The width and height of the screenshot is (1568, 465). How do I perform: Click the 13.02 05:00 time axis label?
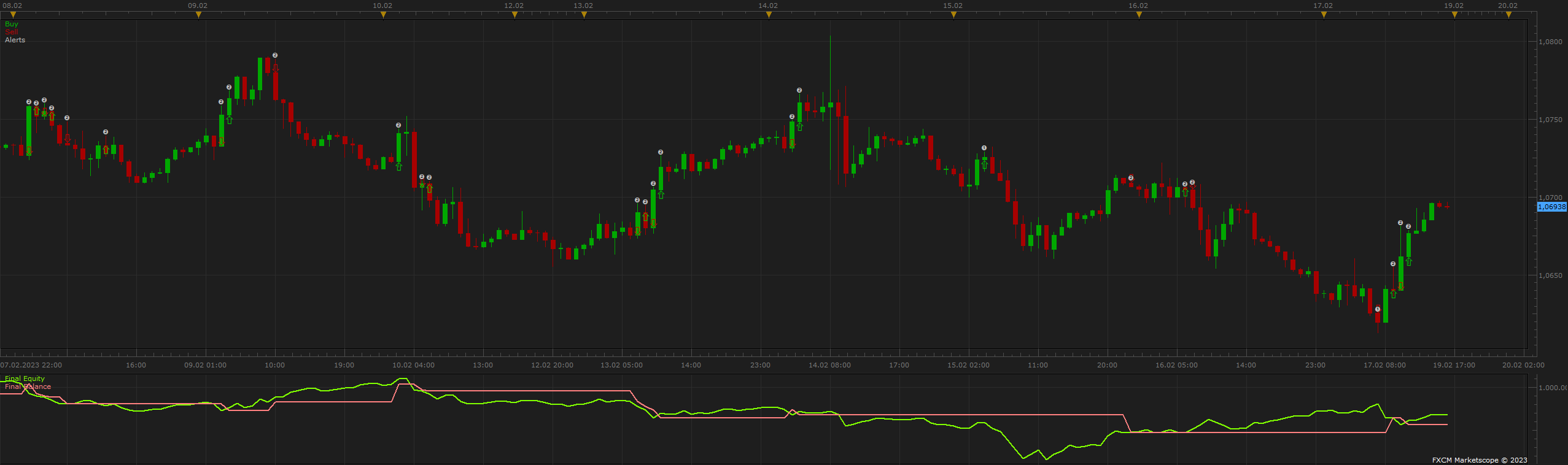click(x=621, y=365)
